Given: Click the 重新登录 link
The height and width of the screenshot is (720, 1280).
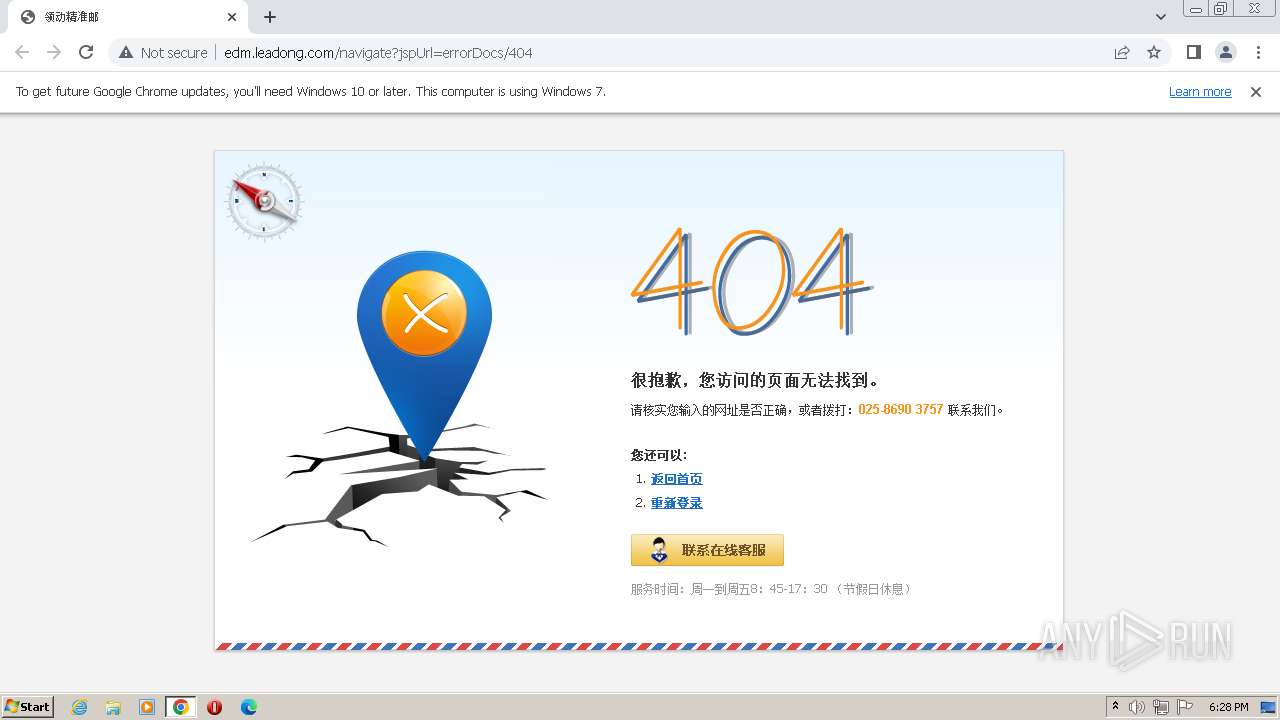Looking at the screenshot, I should point(677,503).
